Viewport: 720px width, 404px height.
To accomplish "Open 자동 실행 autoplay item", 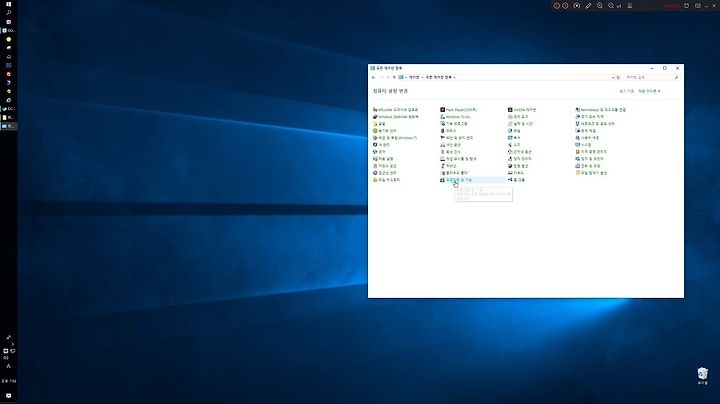I will 383,159.
